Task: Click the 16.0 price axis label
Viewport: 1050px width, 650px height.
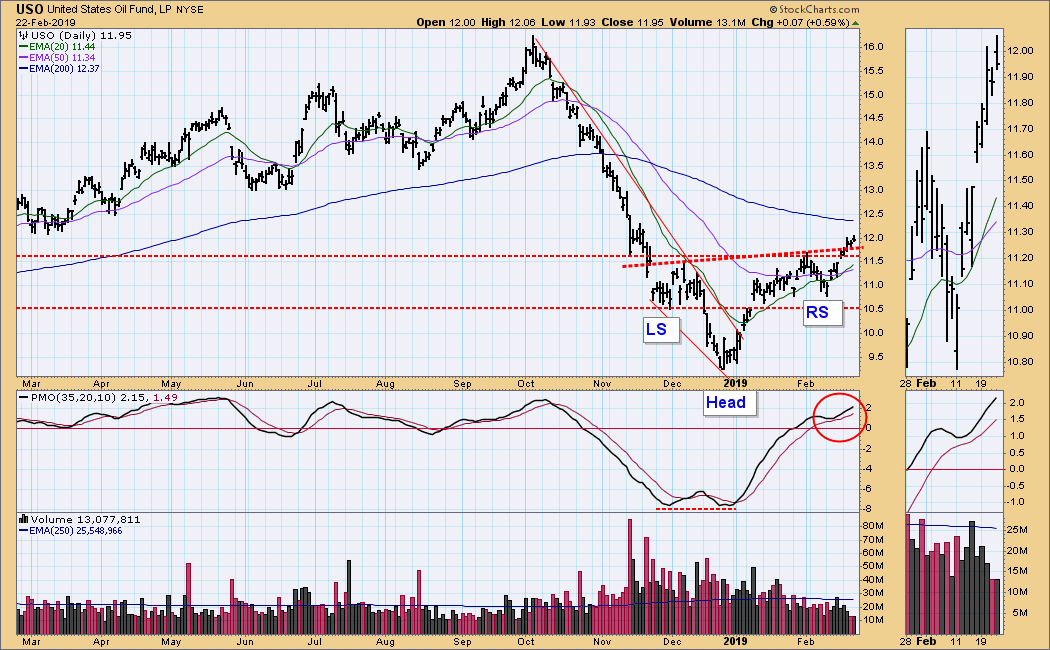Action: point(876,47)
